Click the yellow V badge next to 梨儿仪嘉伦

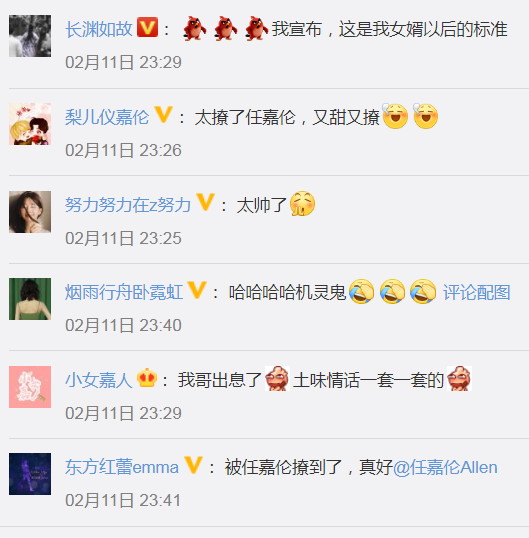[x=163, y=115]
